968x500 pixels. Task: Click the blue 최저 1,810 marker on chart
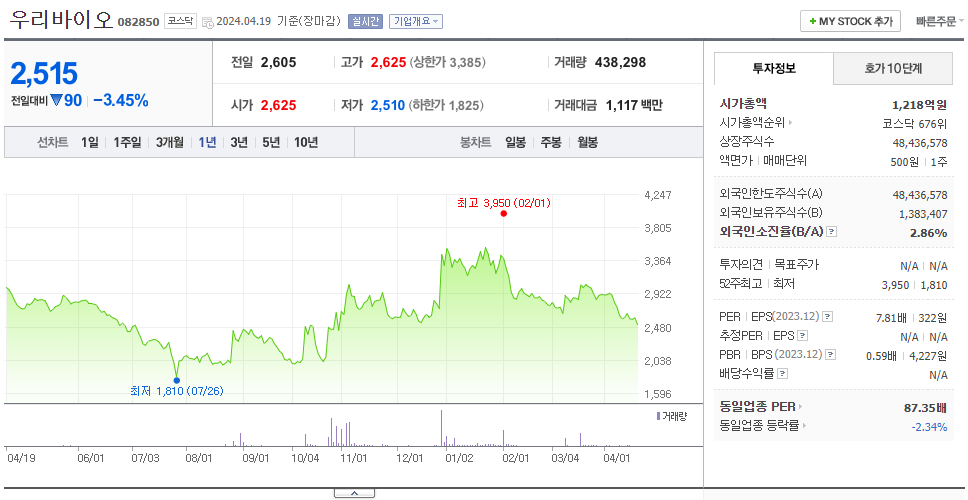(177, 380)
